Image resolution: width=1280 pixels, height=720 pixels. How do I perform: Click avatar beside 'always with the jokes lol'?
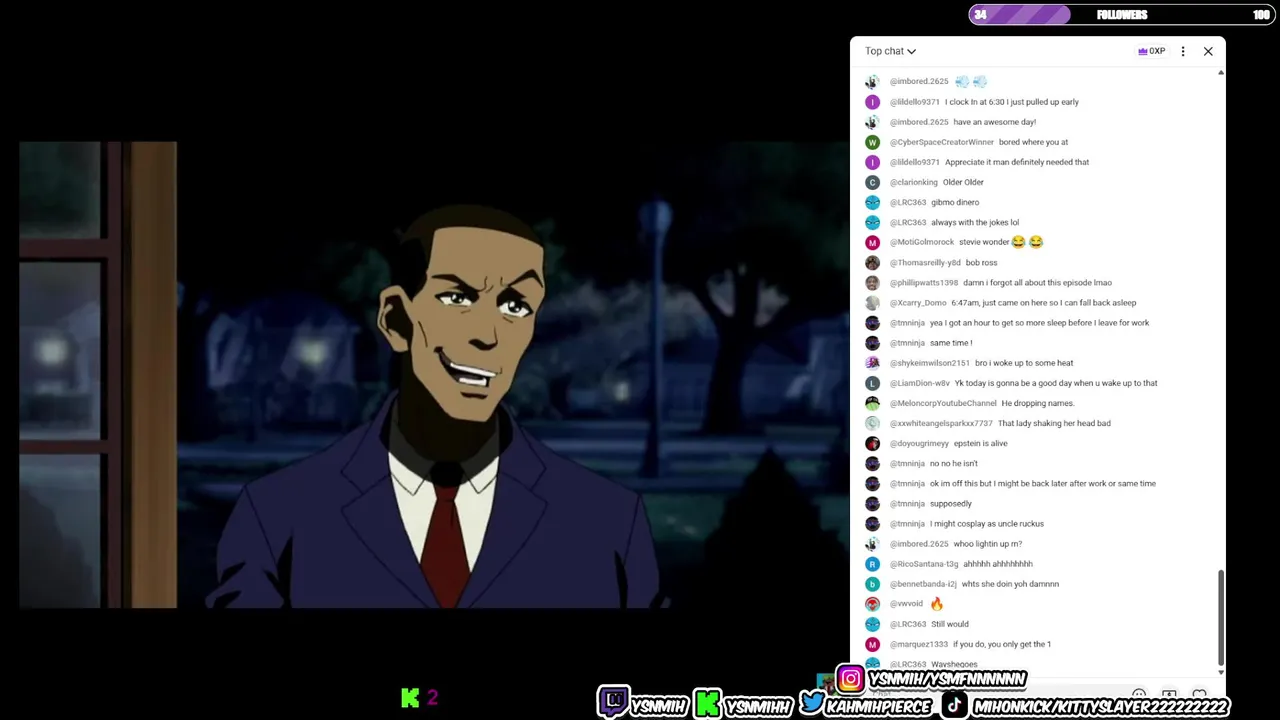tap(872, 222)
